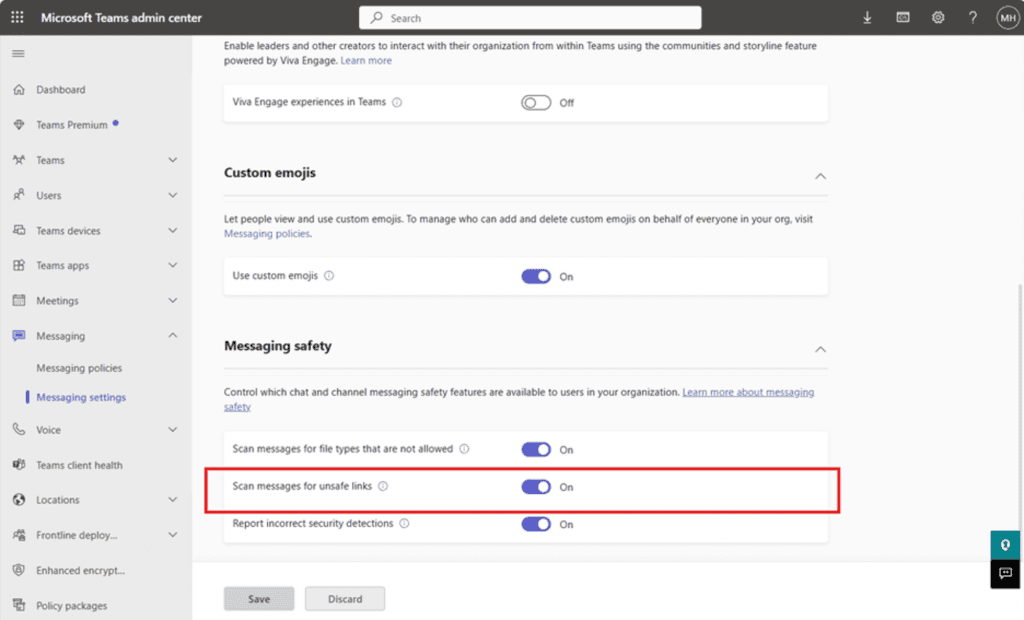Click the Save button
This screenshot has height=620, width=1024.
coord(258,598)
